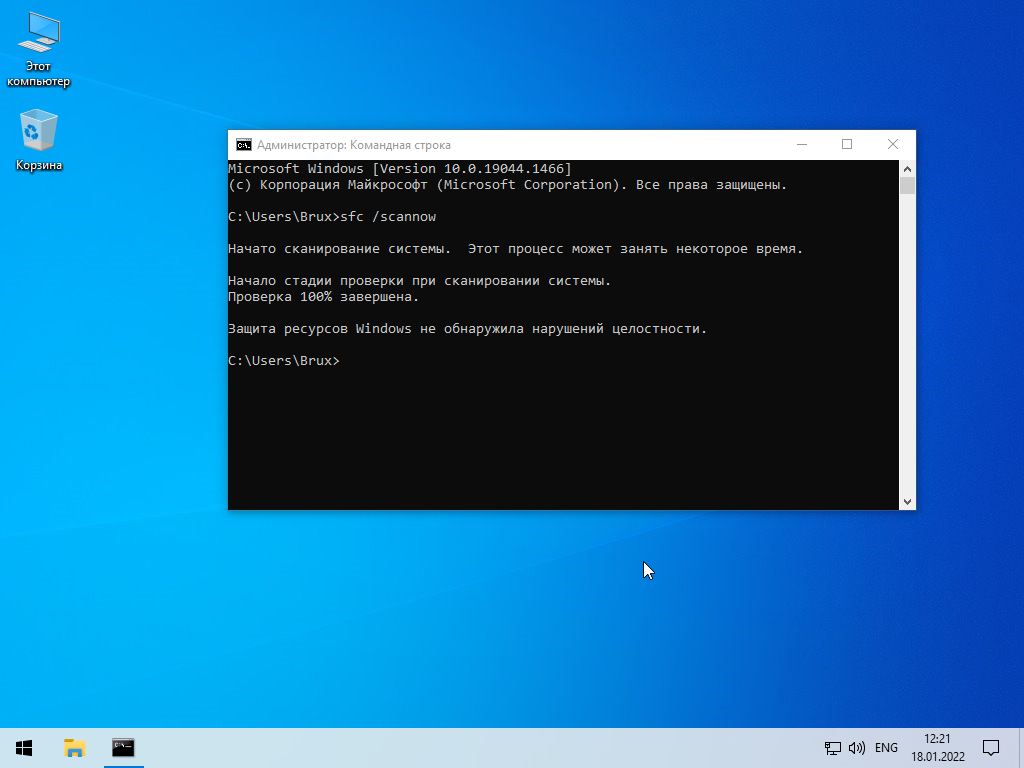Click the scrollbar down arrow in the console
This screenshot has height=768, width=1024.
click(x=907, y=502)
